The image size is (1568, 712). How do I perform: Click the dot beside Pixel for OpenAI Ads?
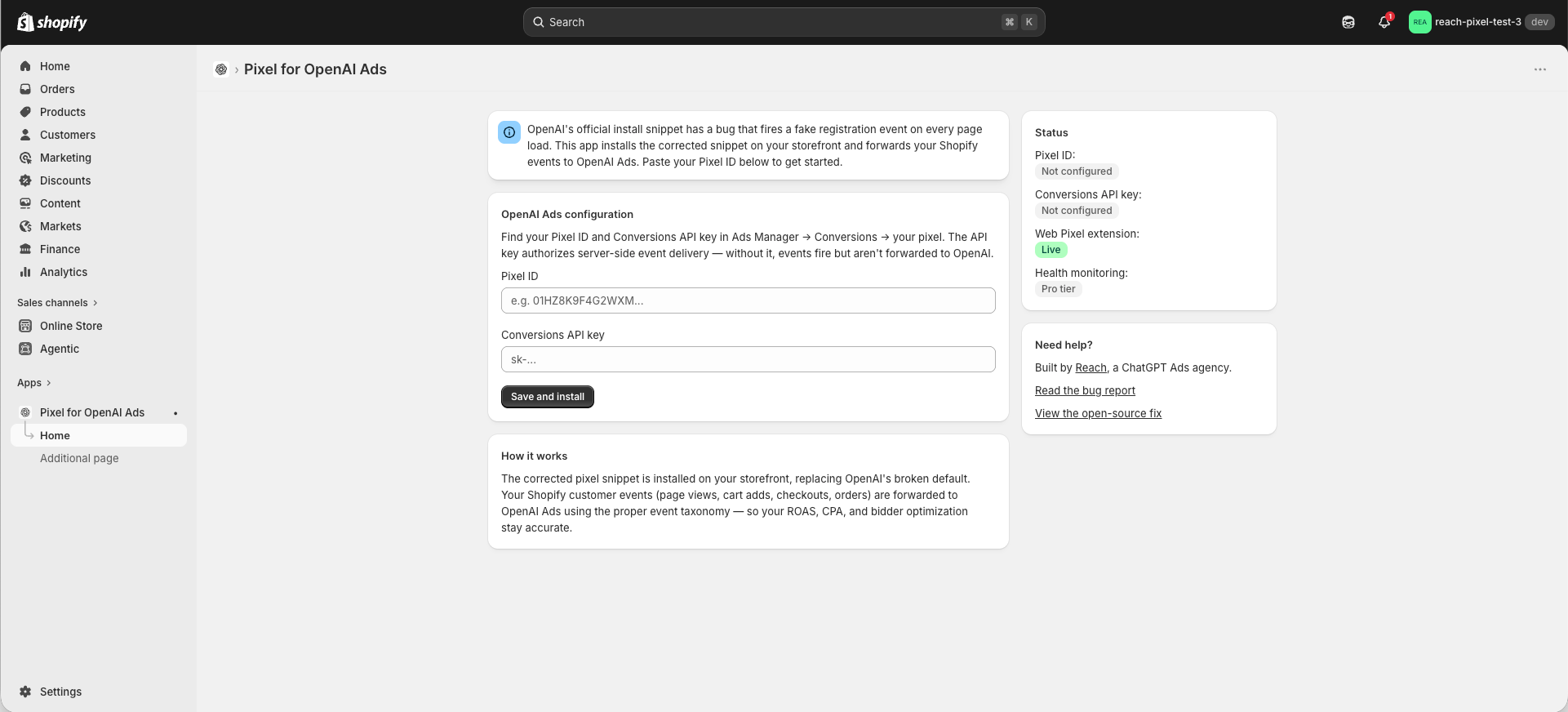[175, 413]
